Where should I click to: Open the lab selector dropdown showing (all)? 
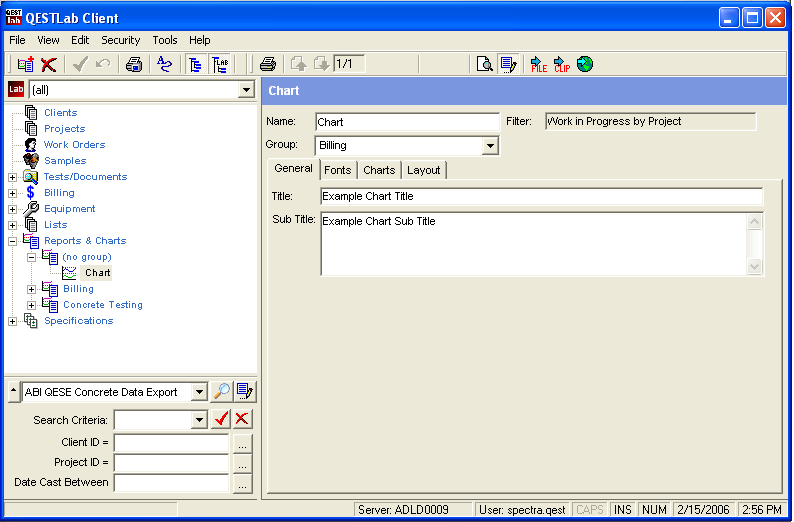click(x=246, y=90)
